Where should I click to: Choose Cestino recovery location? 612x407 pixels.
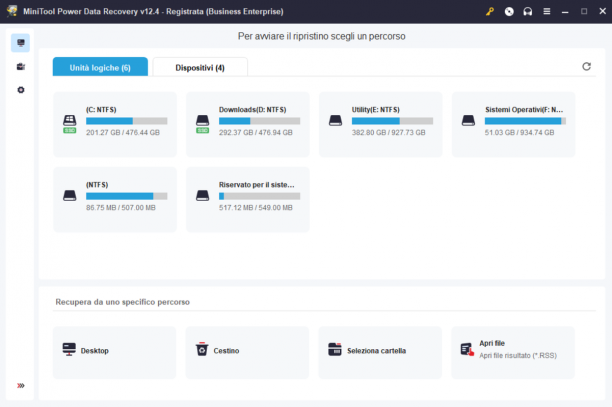[247, 352]
